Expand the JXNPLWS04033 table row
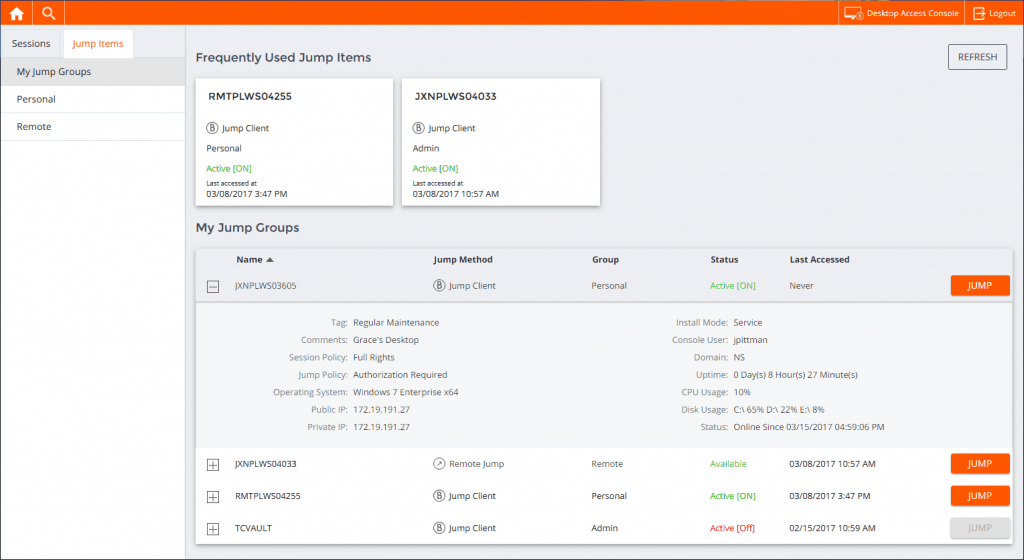This screenshot has height=560, width=1024. point(213,465)
